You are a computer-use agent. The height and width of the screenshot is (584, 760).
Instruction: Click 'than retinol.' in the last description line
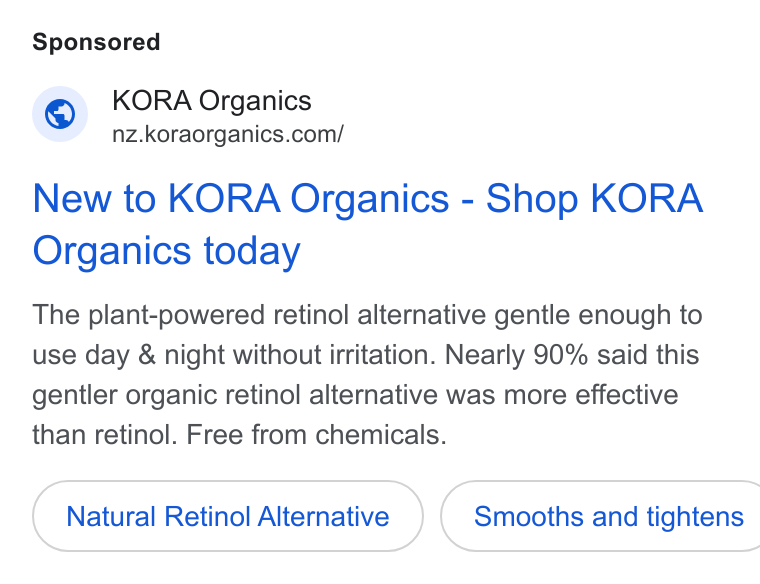click(x=105, y=434)
